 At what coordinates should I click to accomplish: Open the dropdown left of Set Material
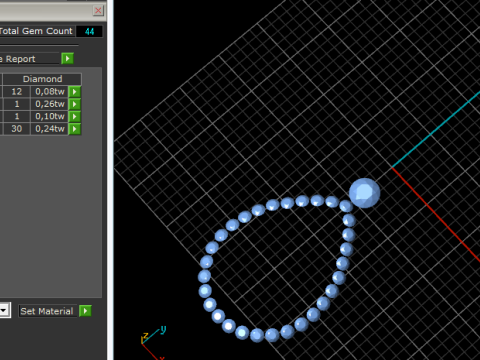tap(4, 310)
